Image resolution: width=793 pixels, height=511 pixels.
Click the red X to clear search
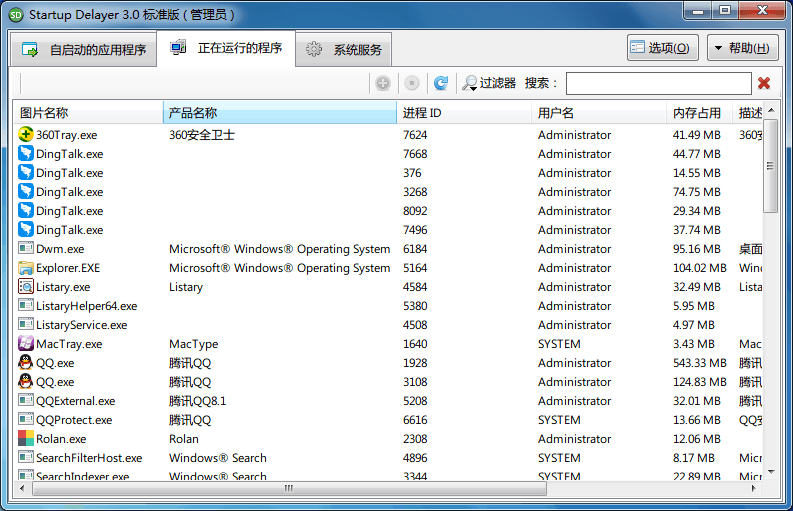(x=764, y=83)
